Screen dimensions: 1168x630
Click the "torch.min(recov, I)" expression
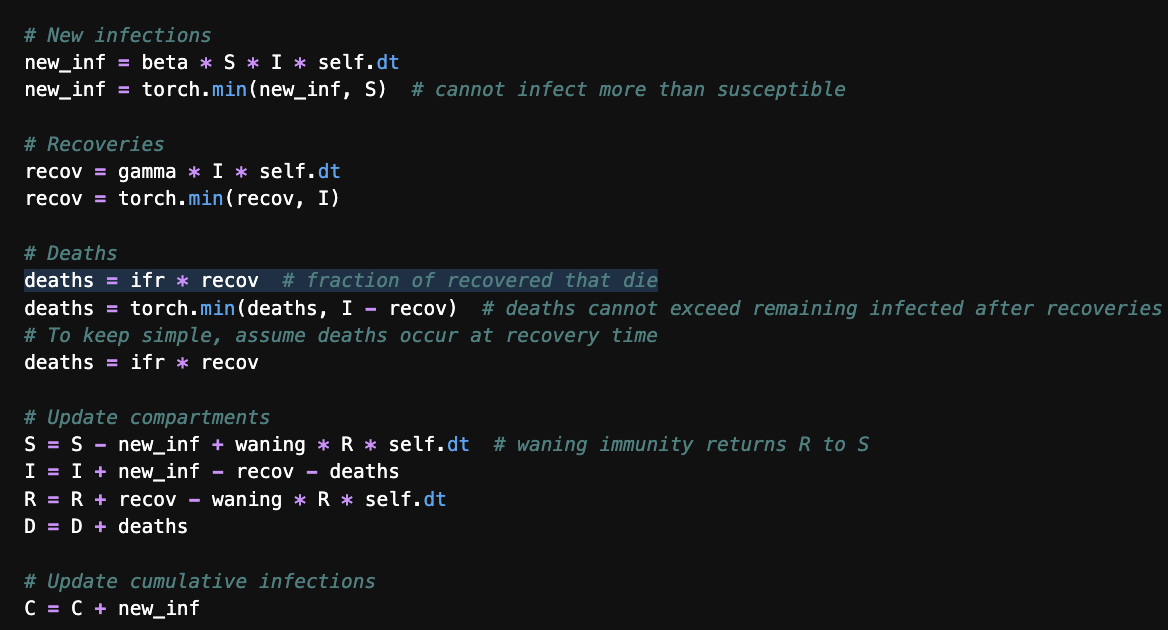click(x=229, y=199)
